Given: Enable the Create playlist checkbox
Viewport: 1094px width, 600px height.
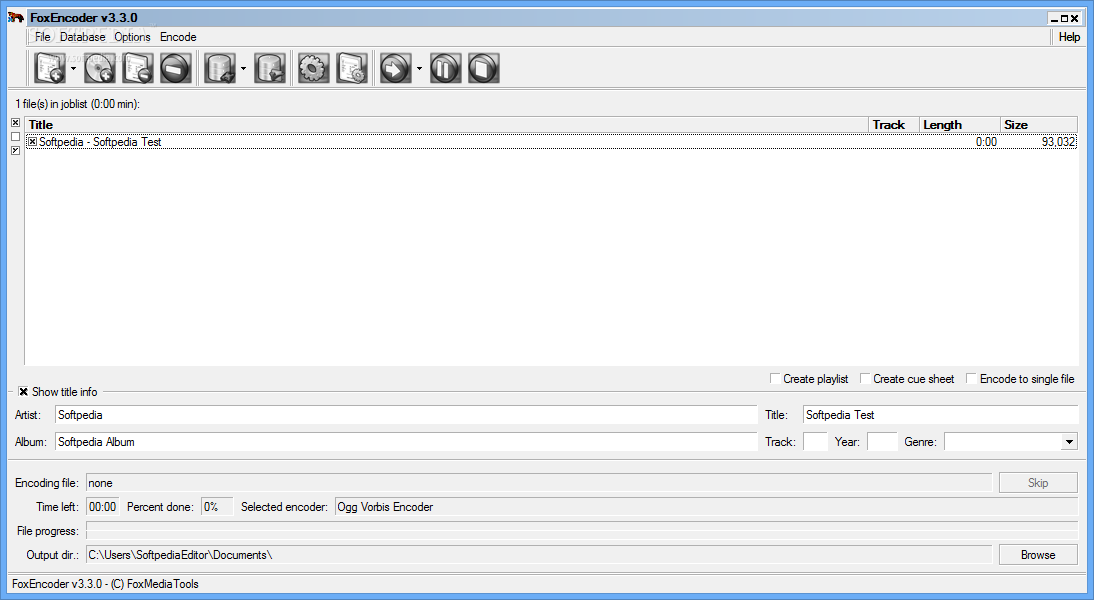Looking at the screenshot, I should (x=774, y=378).
